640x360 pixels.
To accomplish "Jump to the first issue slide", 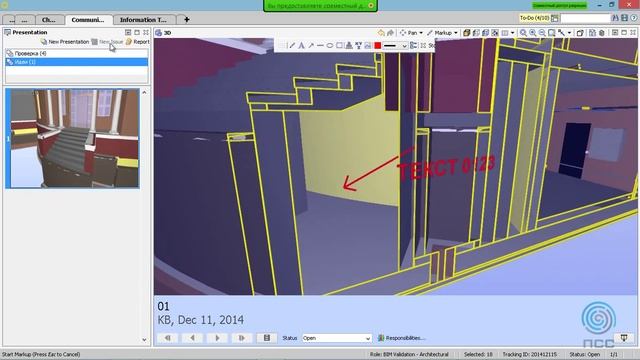I will pos(168,338).
